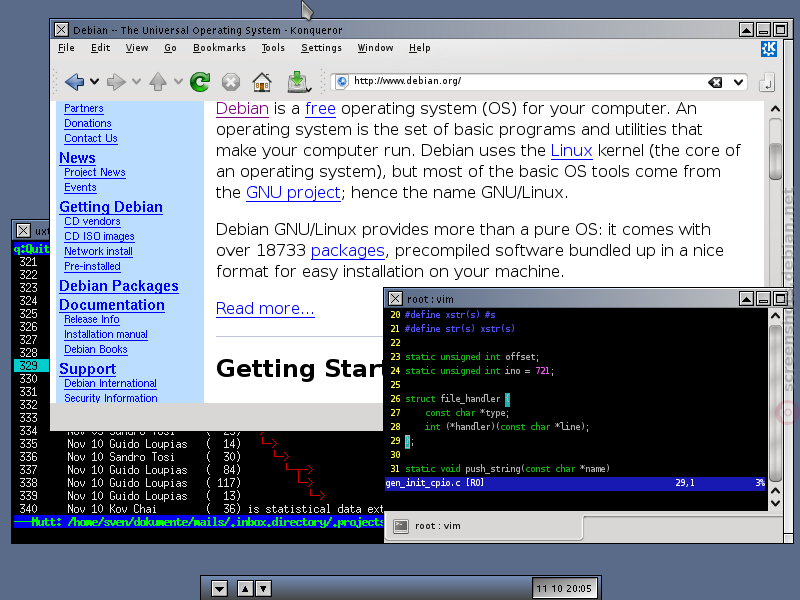The height and width of the screenshot is (600, 800).
Task: Reload the Debian page
Action: click(x=200, y=82)
